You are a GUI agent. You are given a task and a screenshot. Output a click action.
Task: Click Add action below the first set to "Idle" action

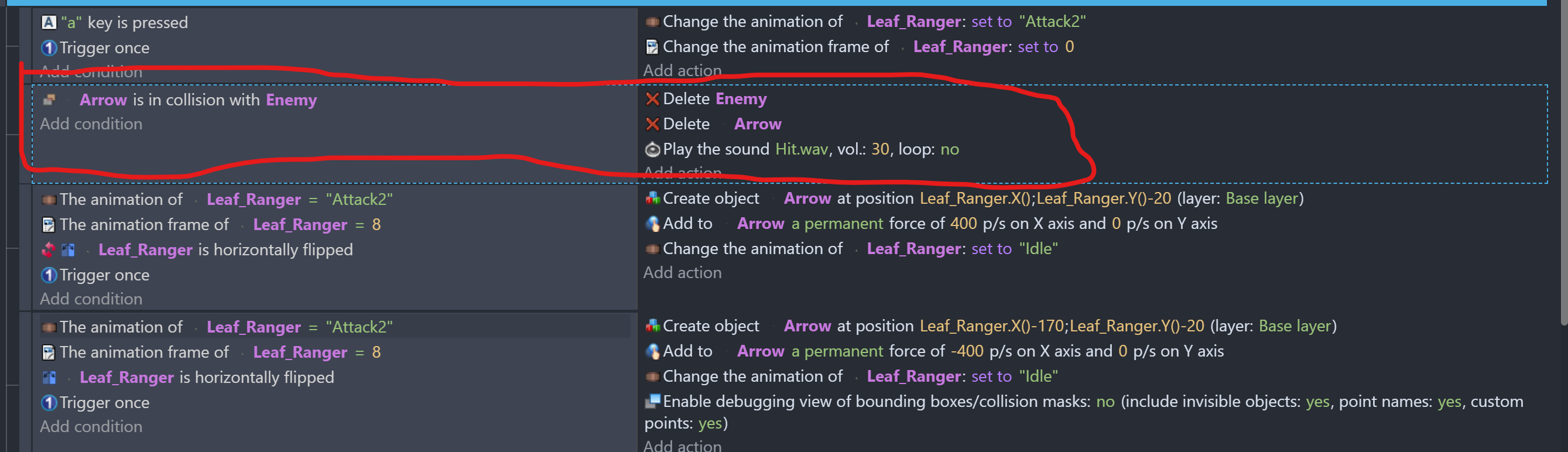(x=682, y=272)
